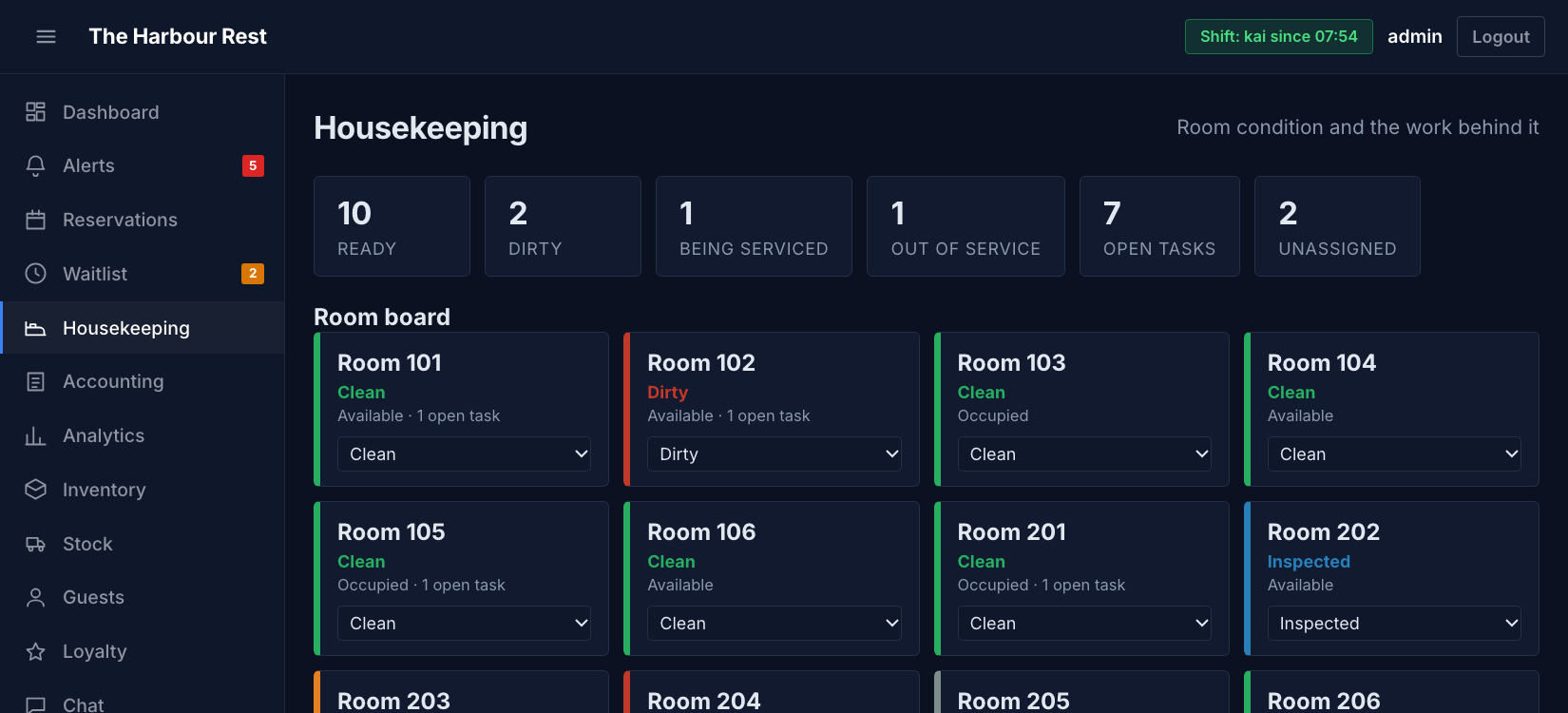Open Room 104 status dropdown
This screenshot has width=1568, height=713.
point(1394,454)
